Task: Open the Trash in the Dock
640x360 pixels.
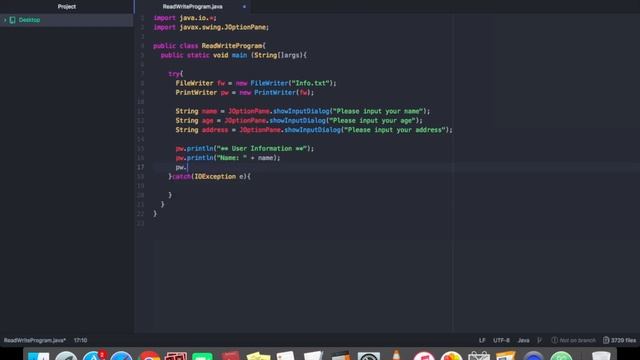Action: click(x=601, y=356)
